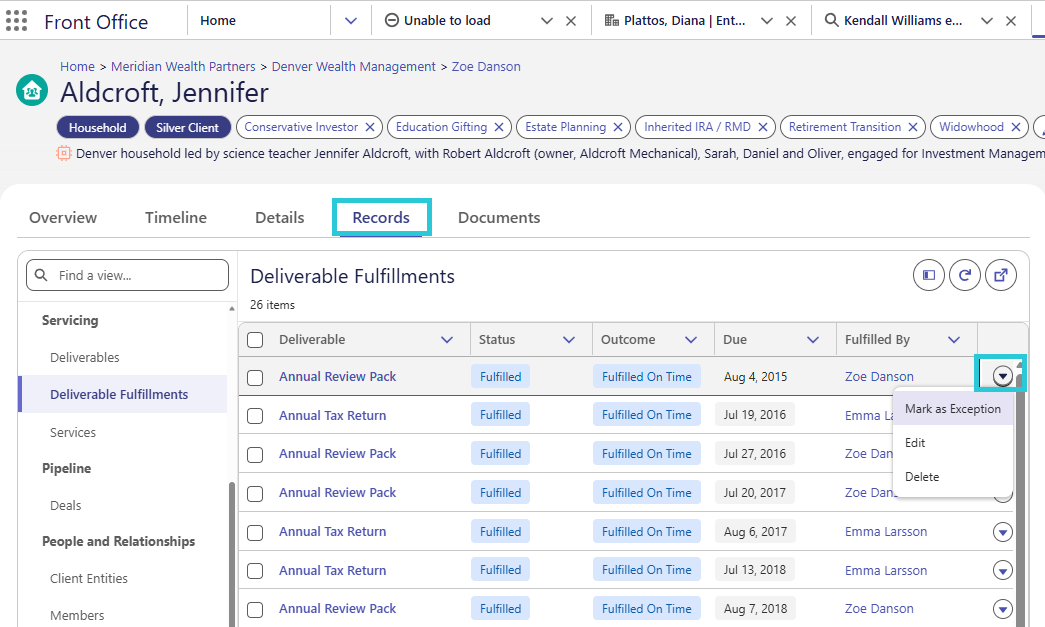1045x627 pixels.
Task: Follow the Zoe Danson breadcrumb link
Action: coord(486,67)
